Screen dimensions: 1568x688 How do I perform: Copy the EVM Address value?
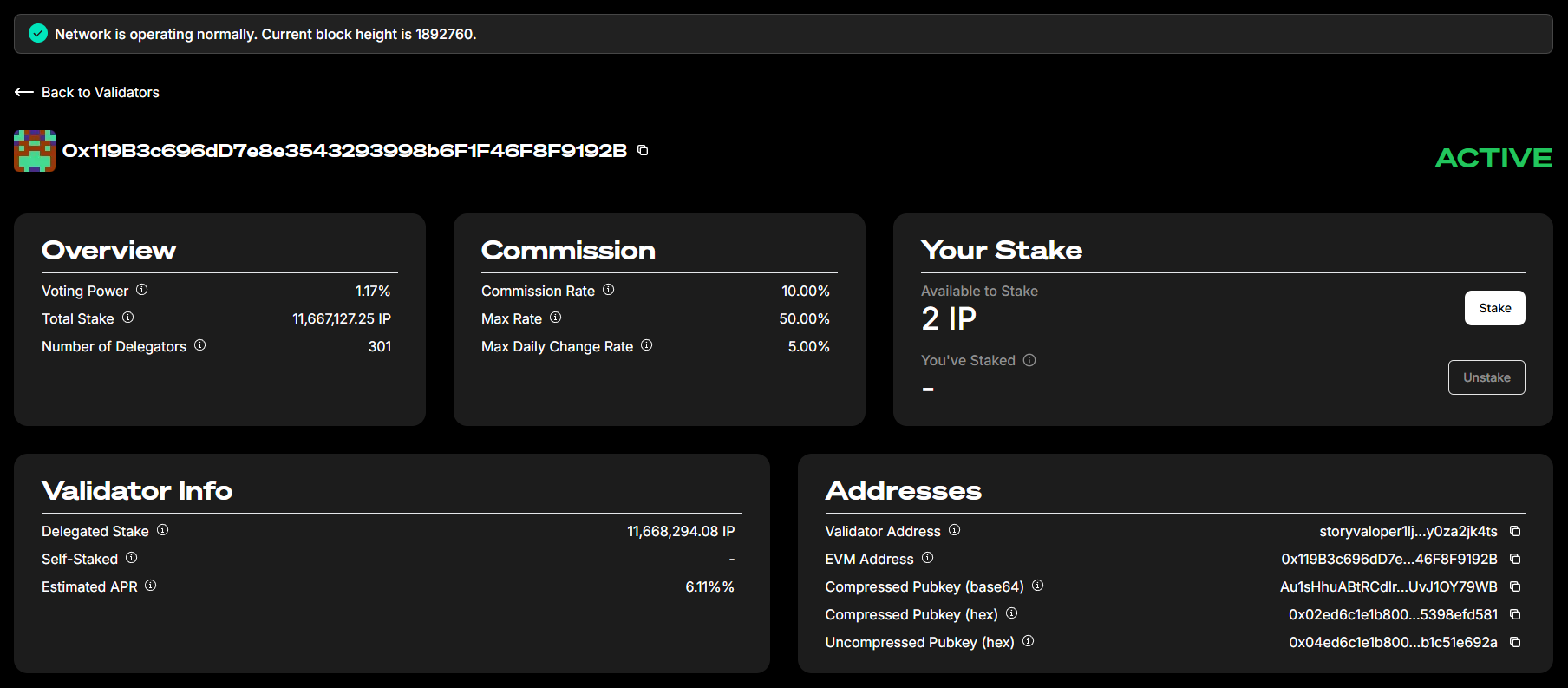[x=1515, y=559]
